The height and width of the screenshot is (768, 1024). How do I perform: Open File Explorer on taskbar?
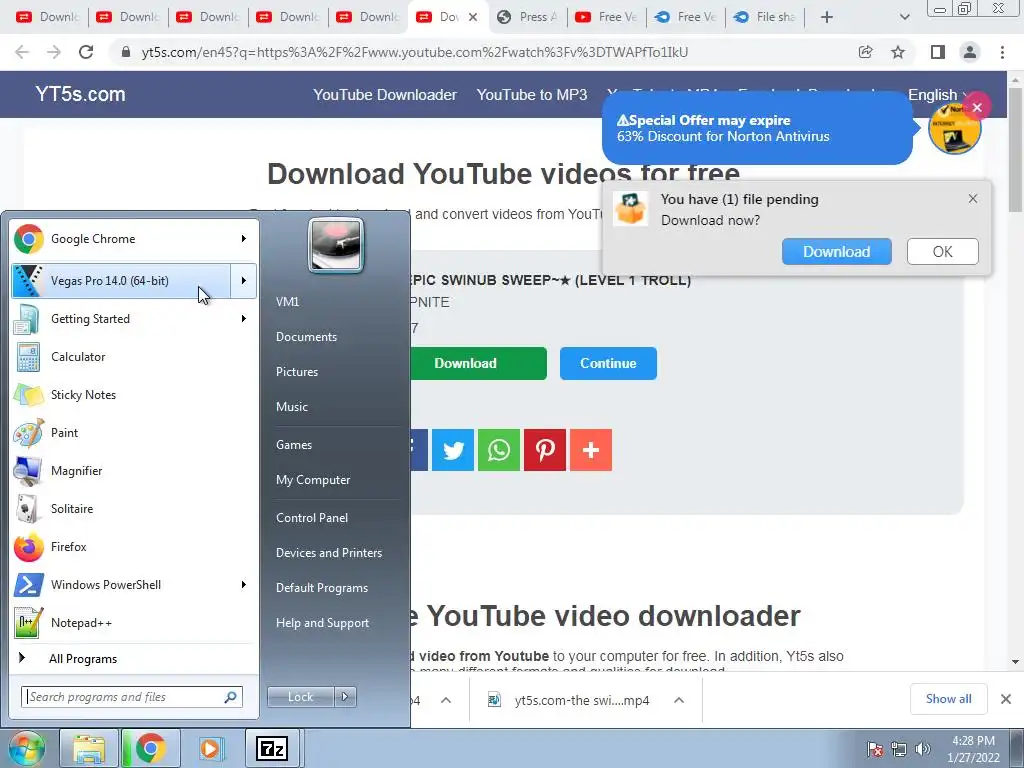click(89, 748)
